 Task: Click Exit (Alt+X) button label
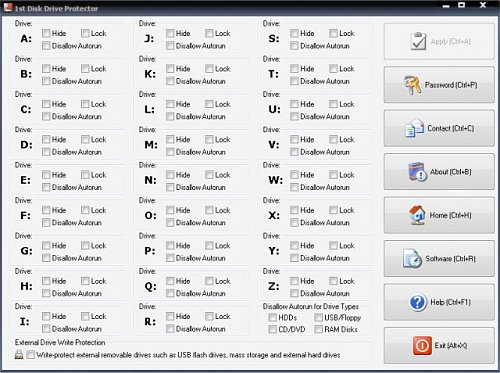point(451,346)
